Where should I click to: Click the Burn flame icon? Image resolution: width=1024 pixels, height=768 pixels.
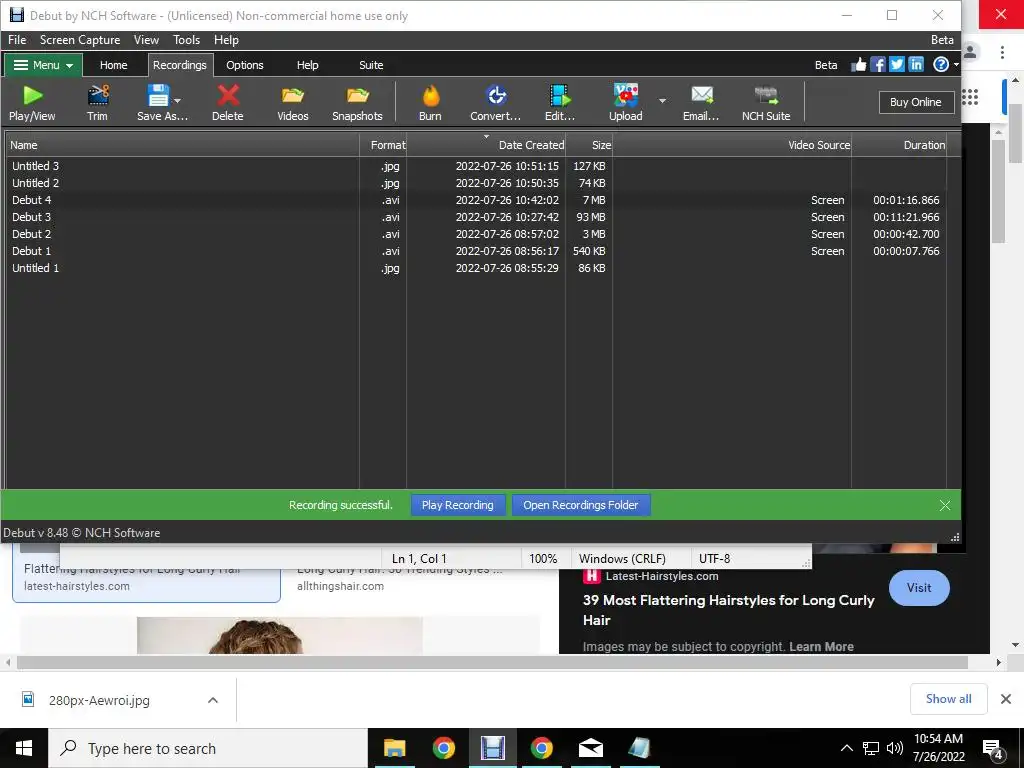(430, 95)
